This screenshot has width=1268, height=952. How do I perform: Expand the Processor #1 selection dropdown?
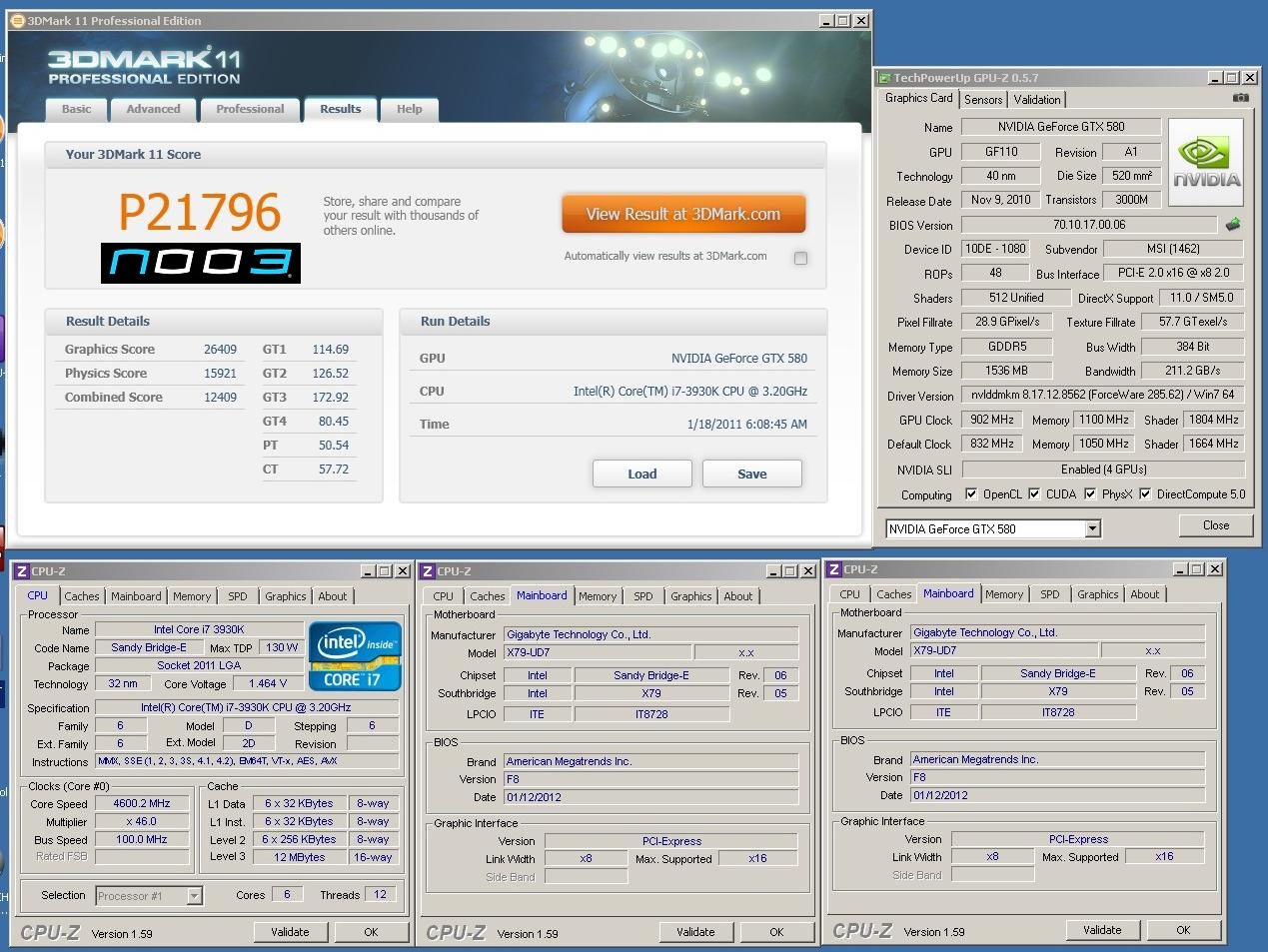coord(195,896)
